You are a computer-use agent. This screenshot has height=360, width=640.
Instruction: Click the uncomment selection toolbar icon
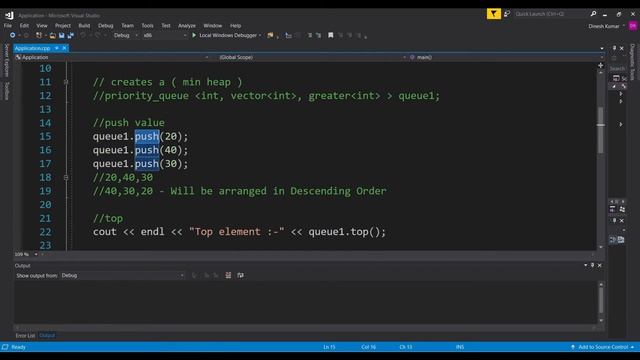tap(319, 36)
